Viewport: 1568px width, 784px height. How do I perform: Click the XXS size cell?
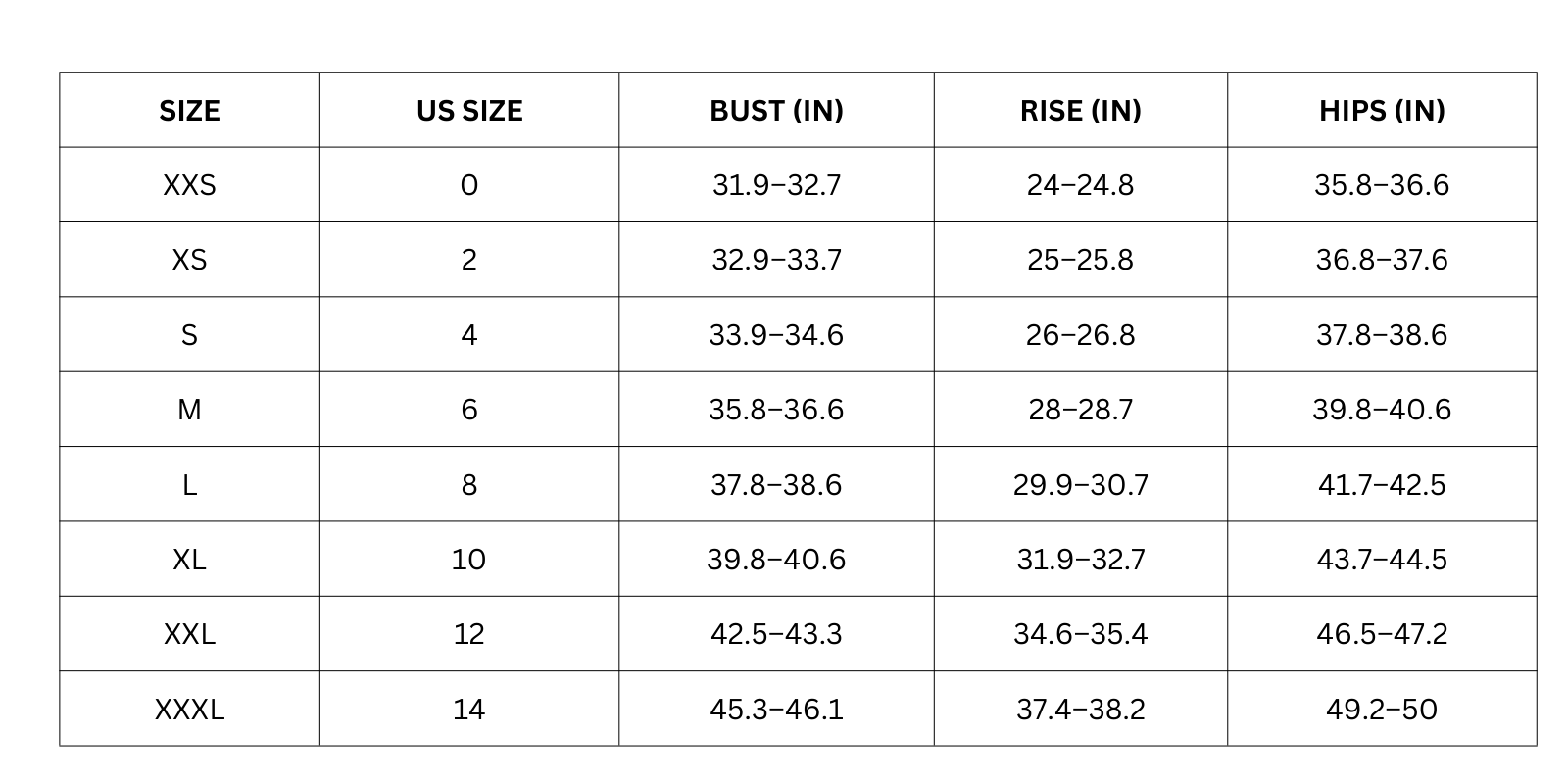[x=189, y=184]
